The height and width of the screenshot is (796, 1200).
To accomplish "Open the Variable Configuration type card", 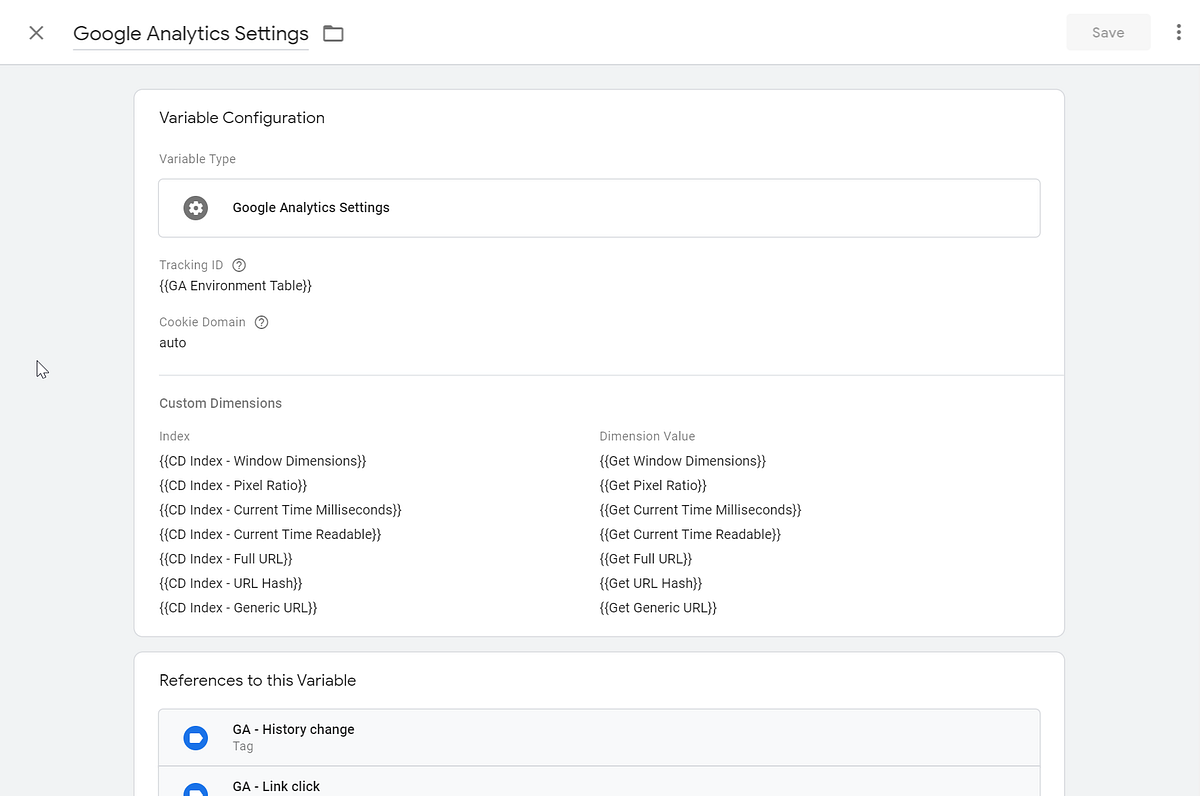I will 600,207.
